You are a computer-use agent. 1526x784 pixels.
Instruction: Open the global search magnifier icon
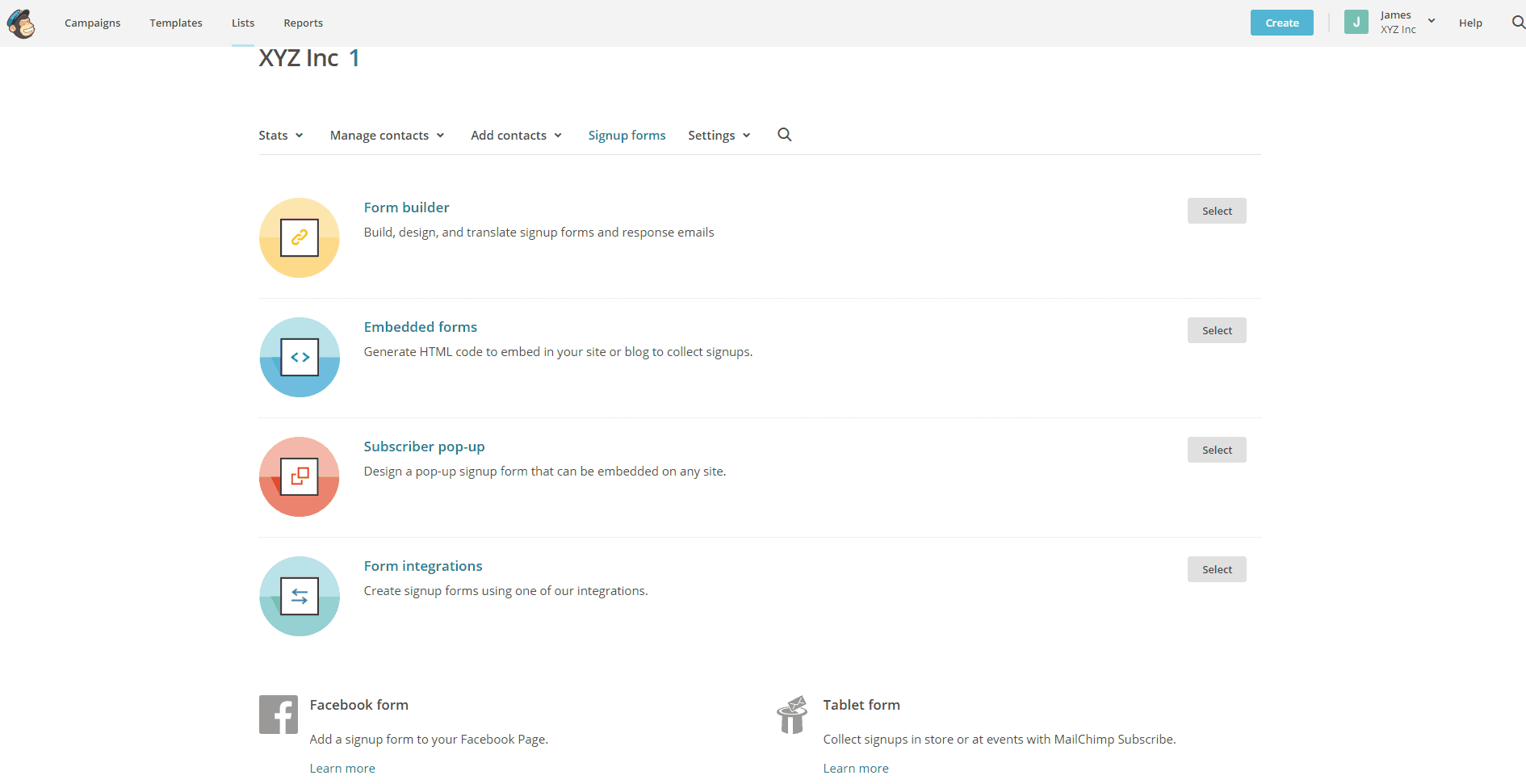pyautogui.click(x=1518, y=23)
